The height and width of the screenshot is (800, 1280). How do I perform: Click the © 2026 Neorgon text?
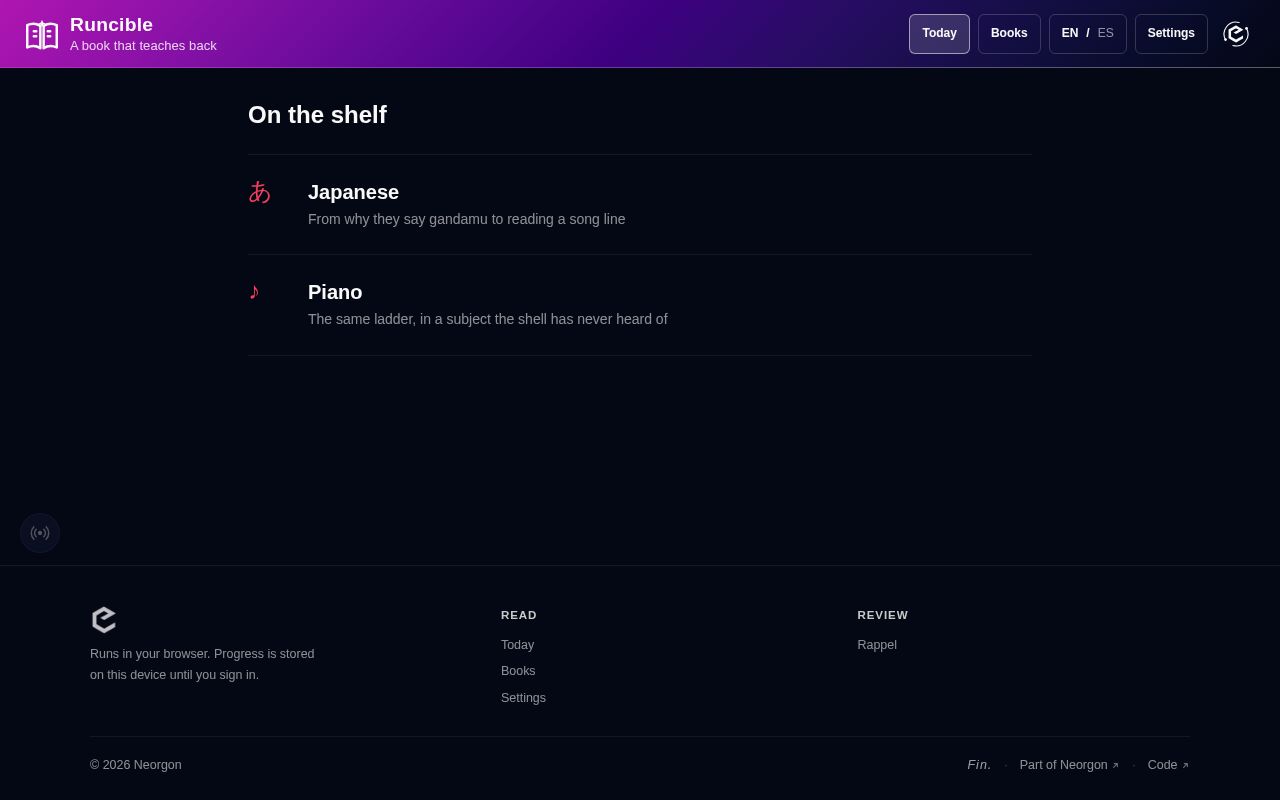136,765
